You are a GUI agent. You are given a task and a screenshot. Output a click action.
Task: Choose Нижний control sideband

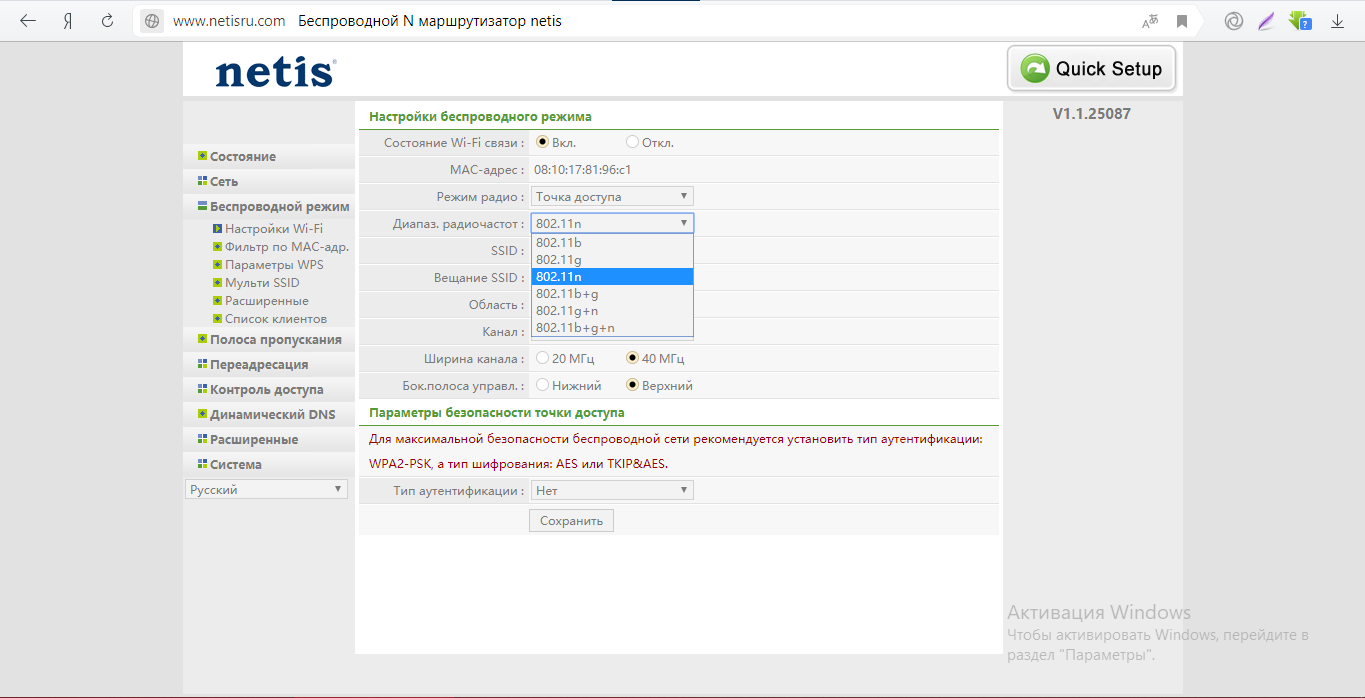(542, 385)
